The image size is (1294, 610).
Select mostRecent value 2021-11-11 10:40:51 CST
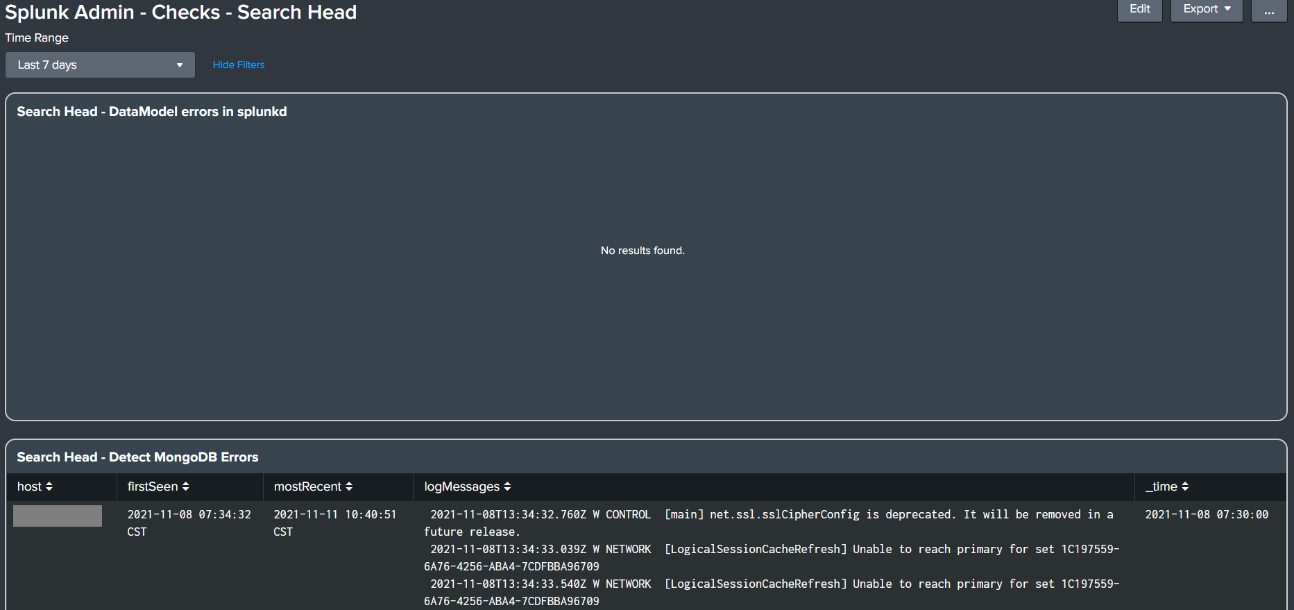click(x=335, y=523)
